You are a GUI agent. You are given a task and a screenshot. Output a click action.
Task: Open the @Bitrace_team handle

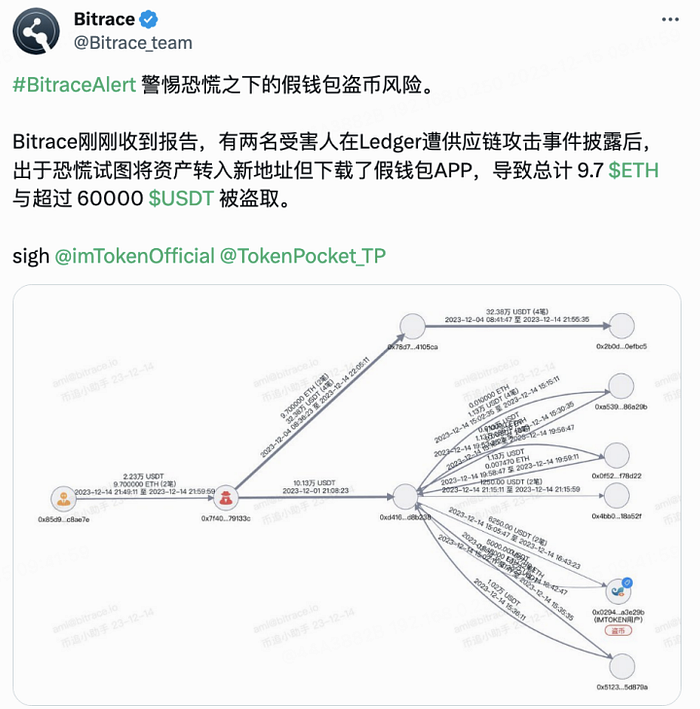[x=133, y=43]
